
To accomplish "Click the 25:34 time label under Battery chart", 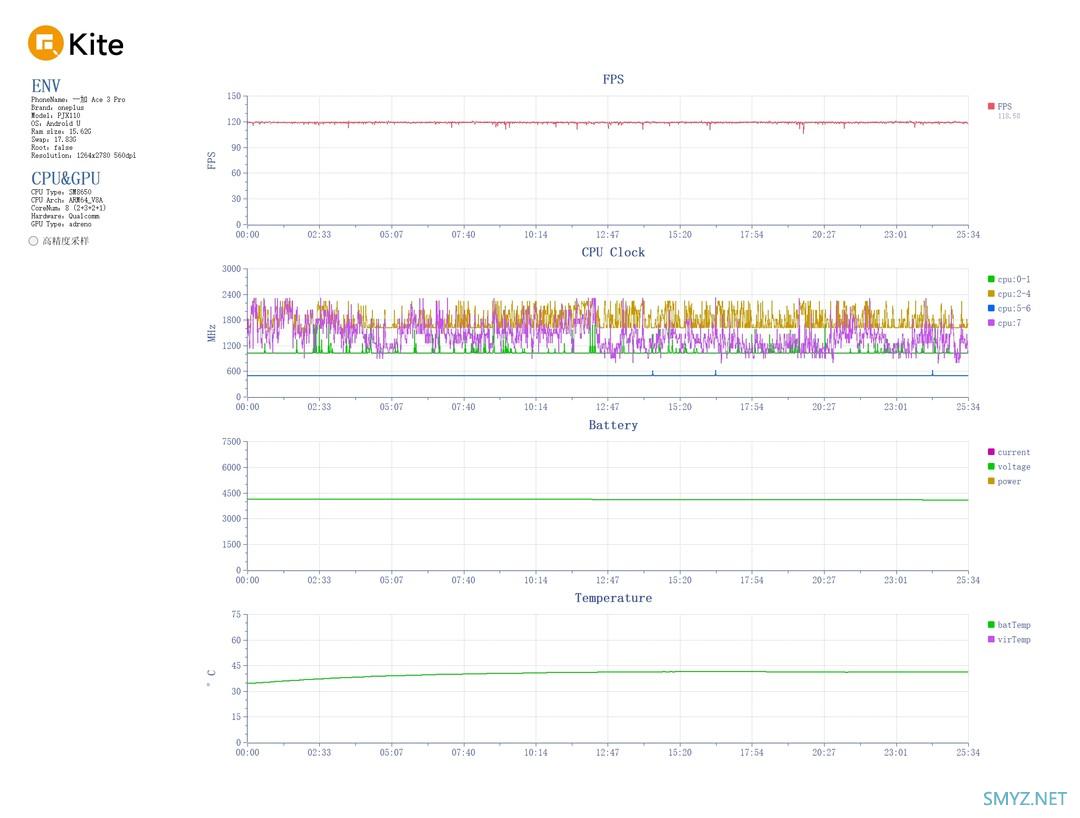I will click(x=968, y=580).
